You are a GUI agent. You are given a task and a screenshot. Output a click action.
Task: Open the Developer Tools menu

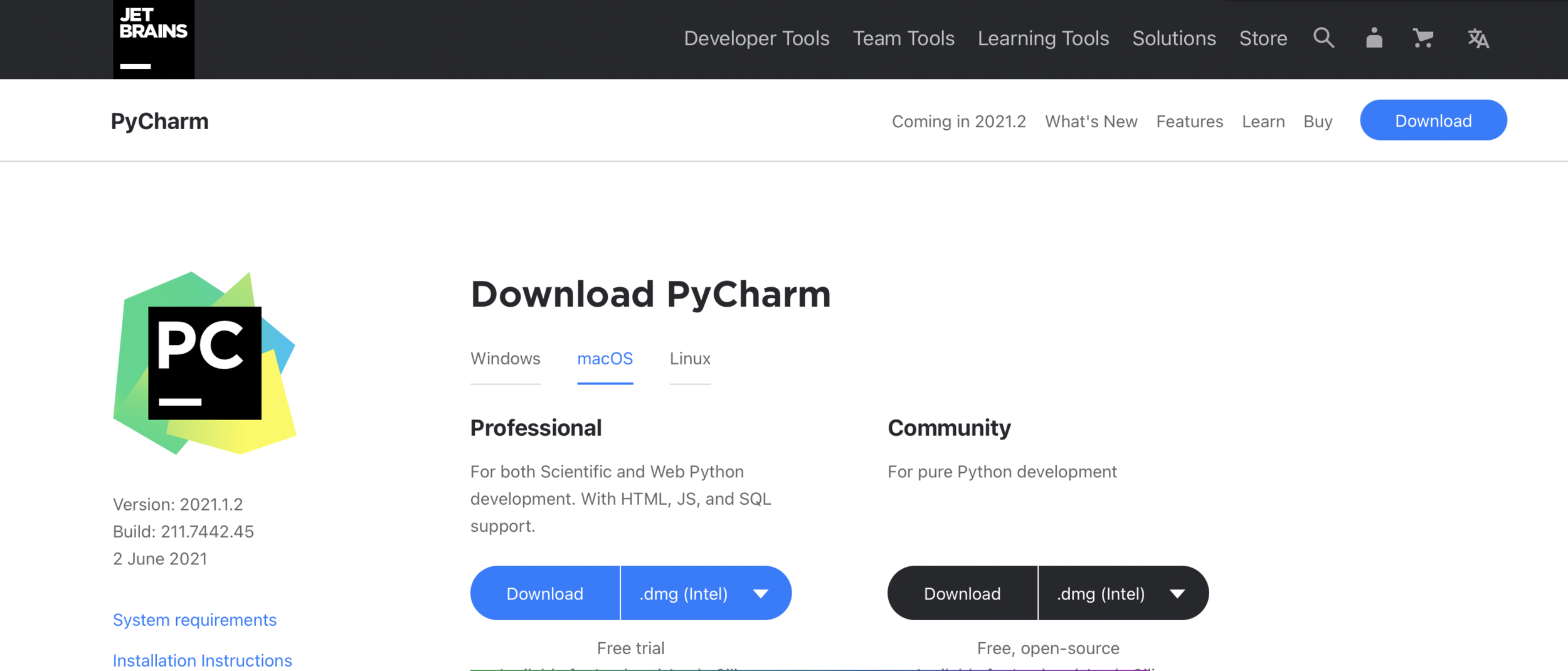click(x=756, y=39)
